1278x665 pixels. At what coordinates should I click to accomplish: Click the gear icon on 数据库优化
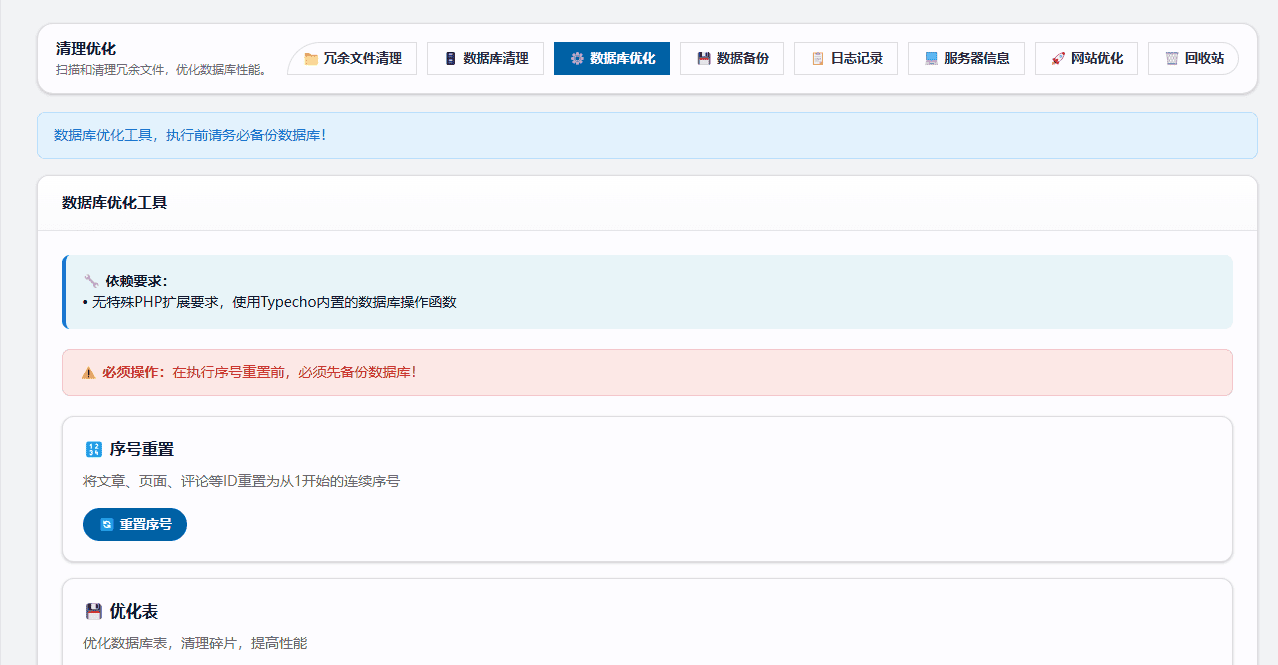[x=577, y=59]
